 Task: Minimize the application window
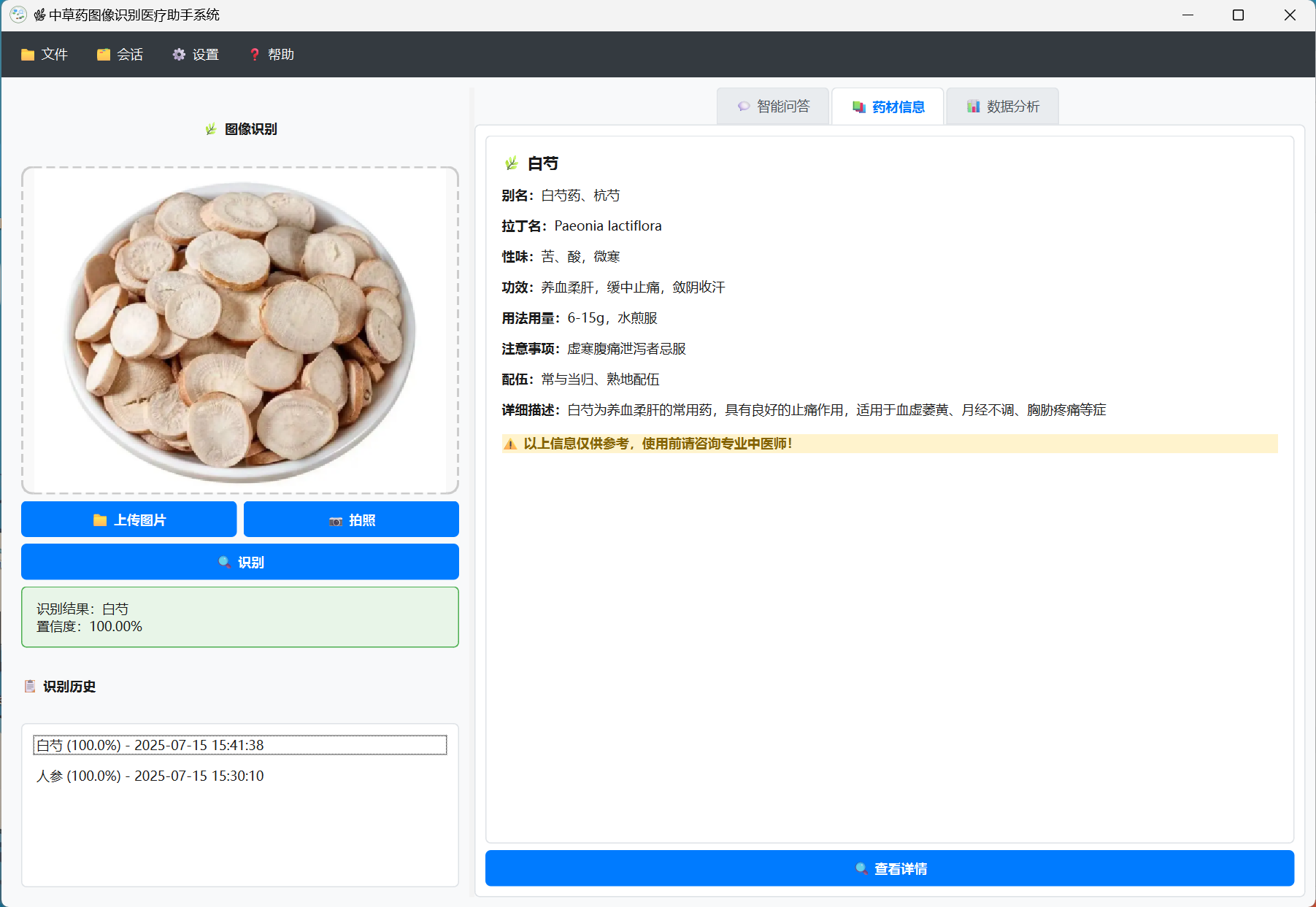point(1188,15)
